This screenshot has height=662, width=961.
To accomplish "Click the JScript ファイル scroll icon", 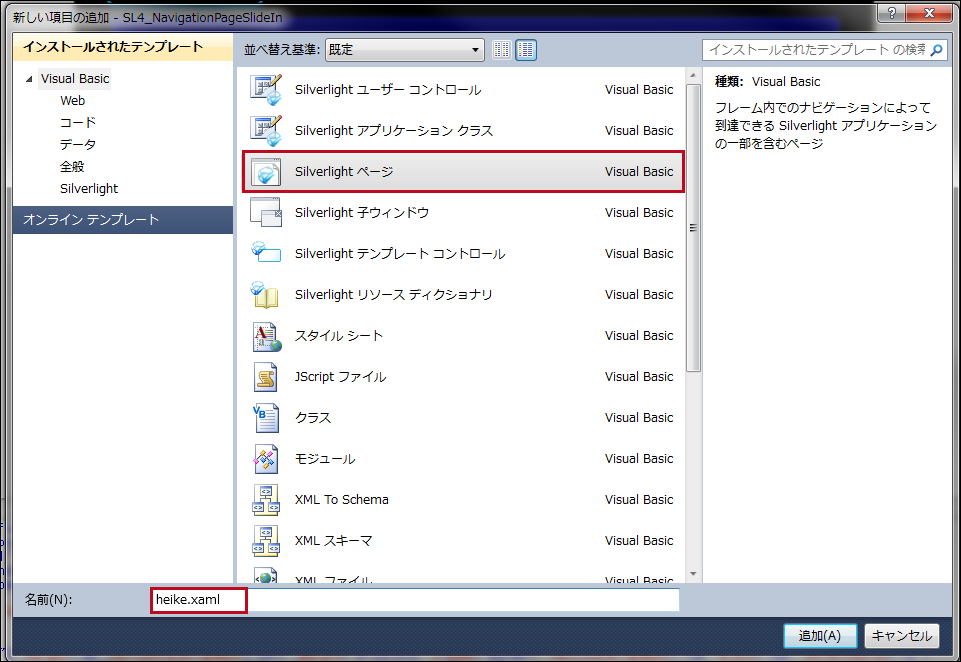I will tap(266, 377).
